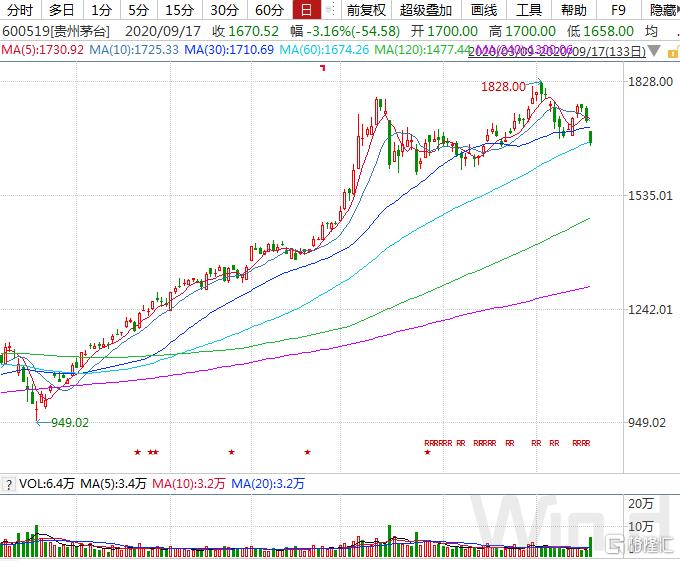Click the double red star event marker
The image size is (680, 561).
153,452
